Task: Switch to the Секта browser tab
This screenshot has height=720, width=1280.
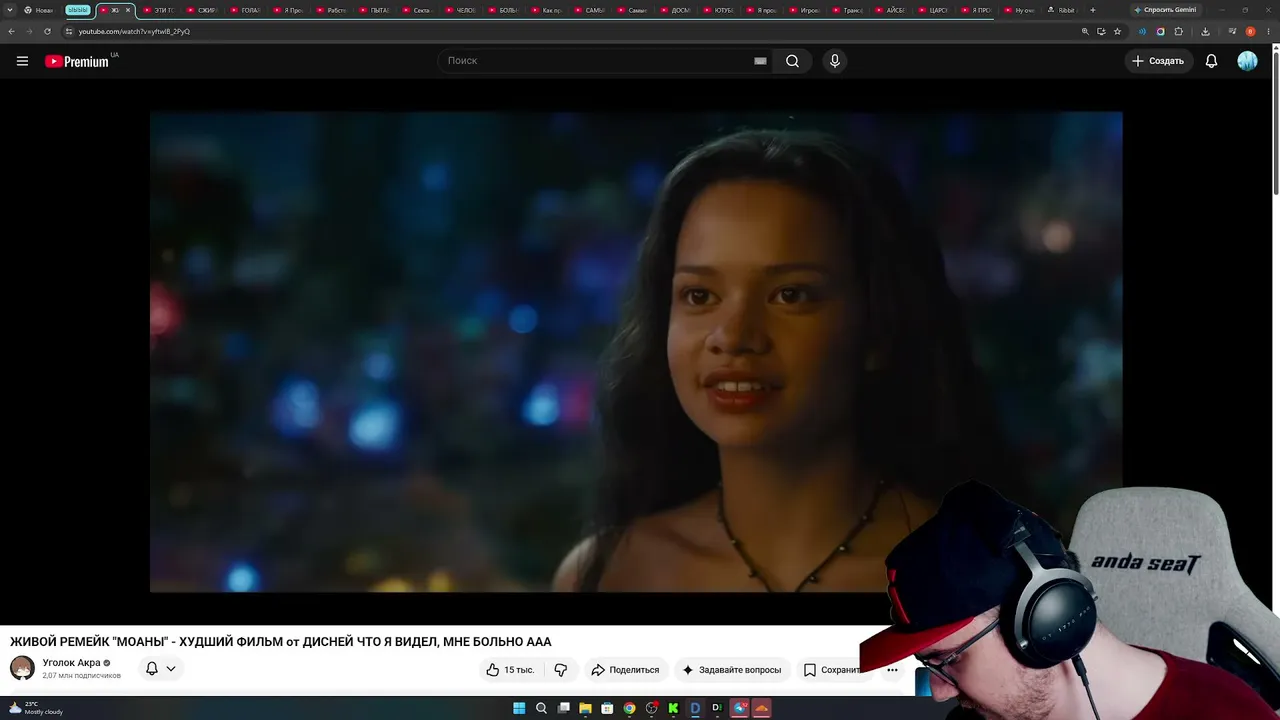Action: (417, 10)
